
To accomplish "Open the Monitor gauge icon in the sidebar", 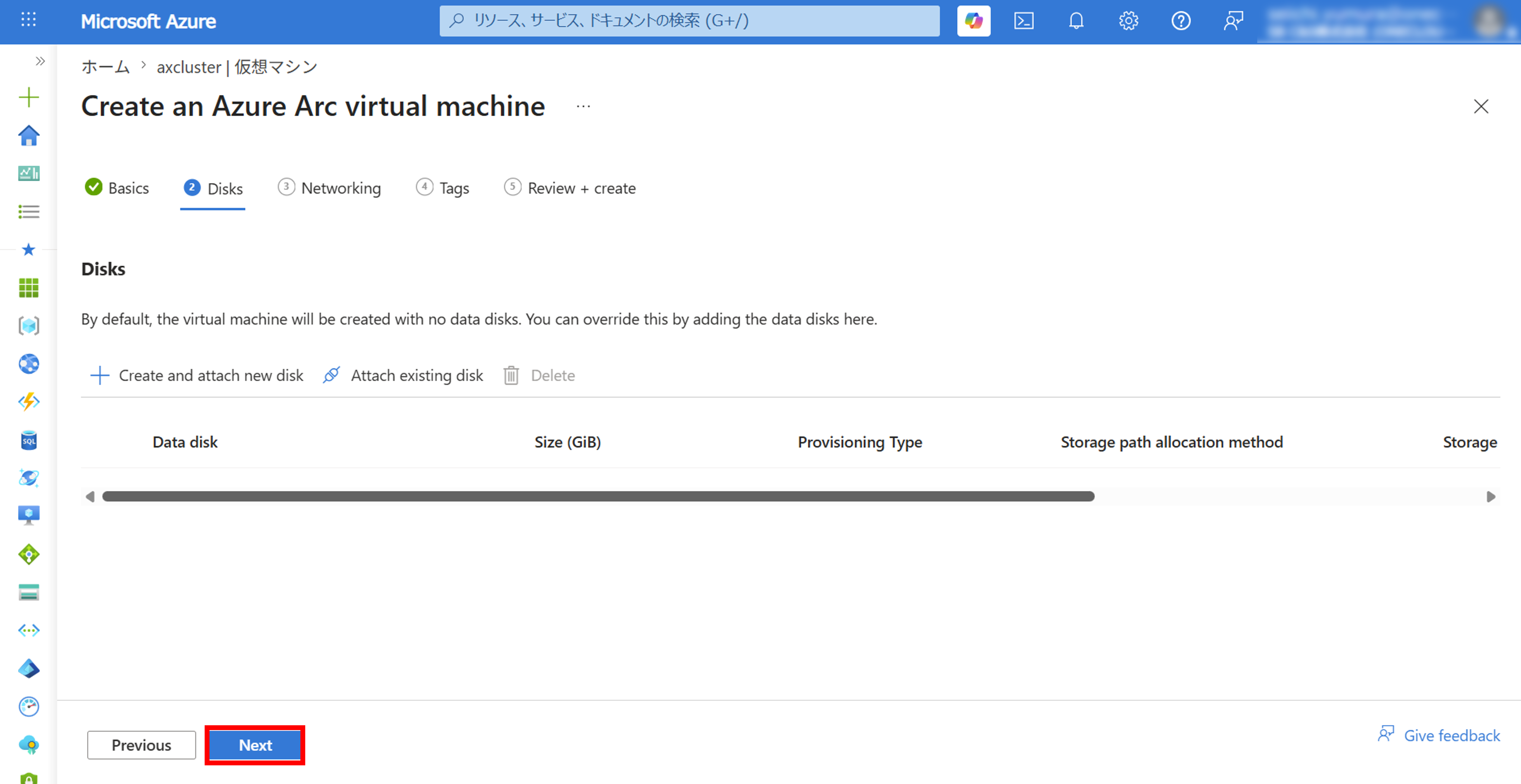I will 28,707.
